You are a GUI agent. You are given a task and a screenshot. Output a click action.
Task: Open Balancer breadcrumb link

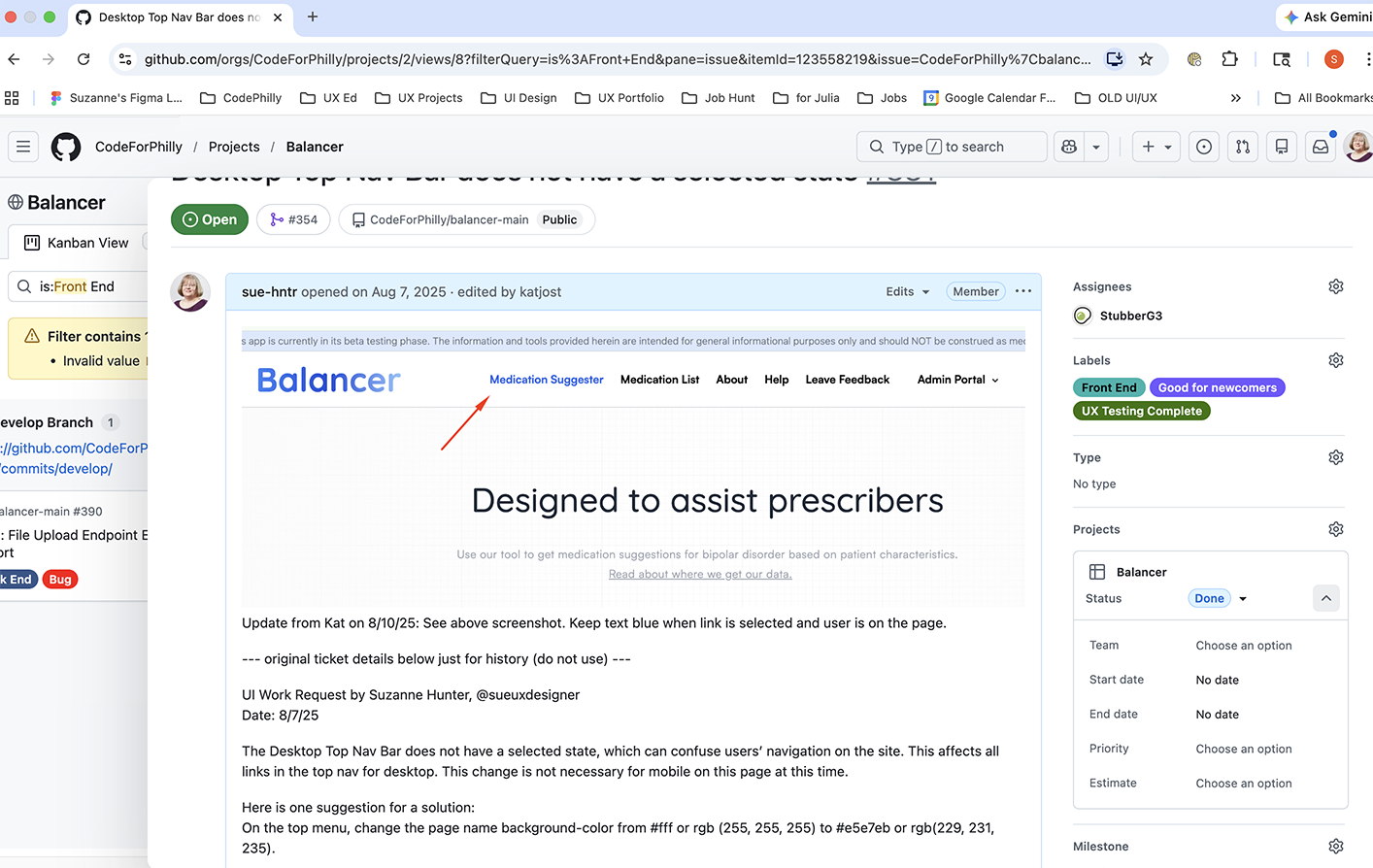(315, 147)
